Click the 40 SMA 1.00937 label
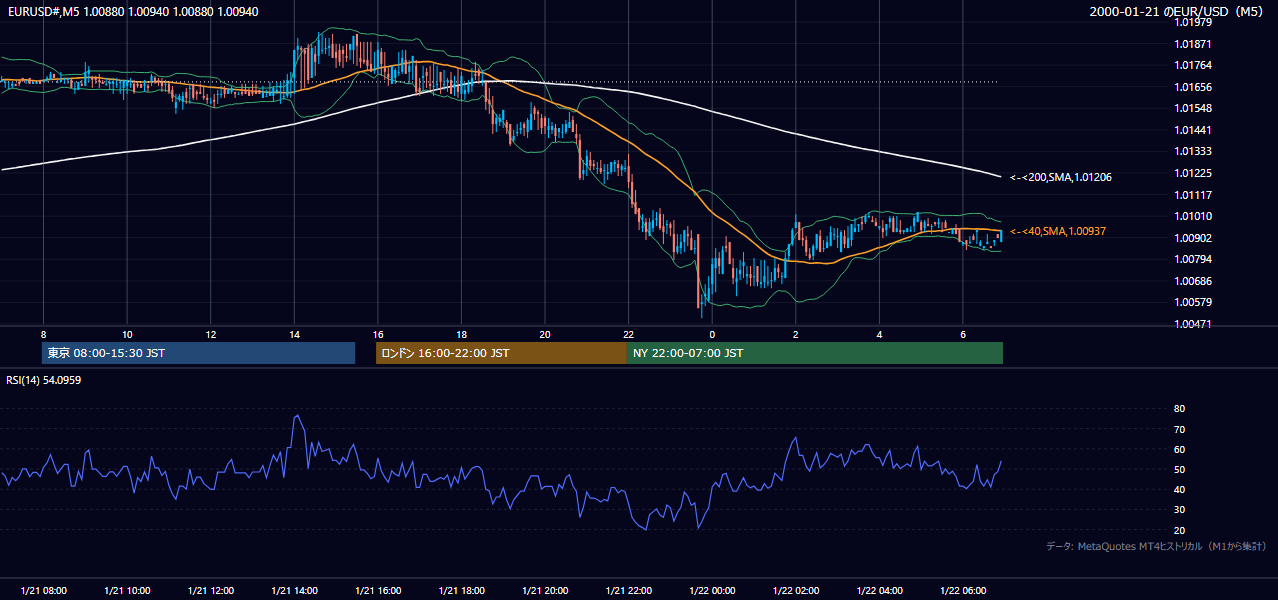Image resolution: width=1278 pixels, height=600 pixels. (x=1058, y=231)
